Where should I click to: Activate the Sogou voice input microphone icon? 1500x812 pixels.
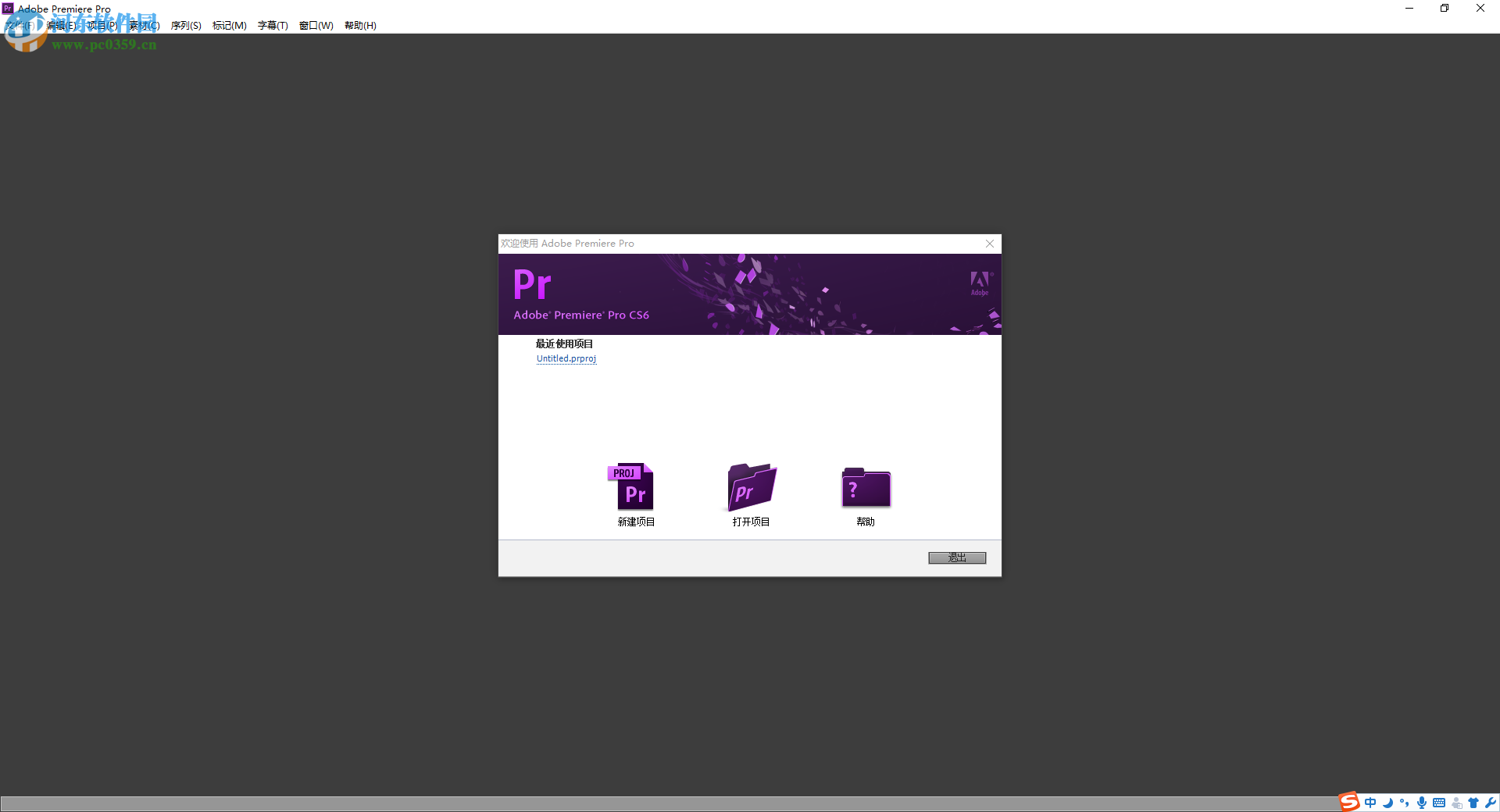coord(1422,803)
